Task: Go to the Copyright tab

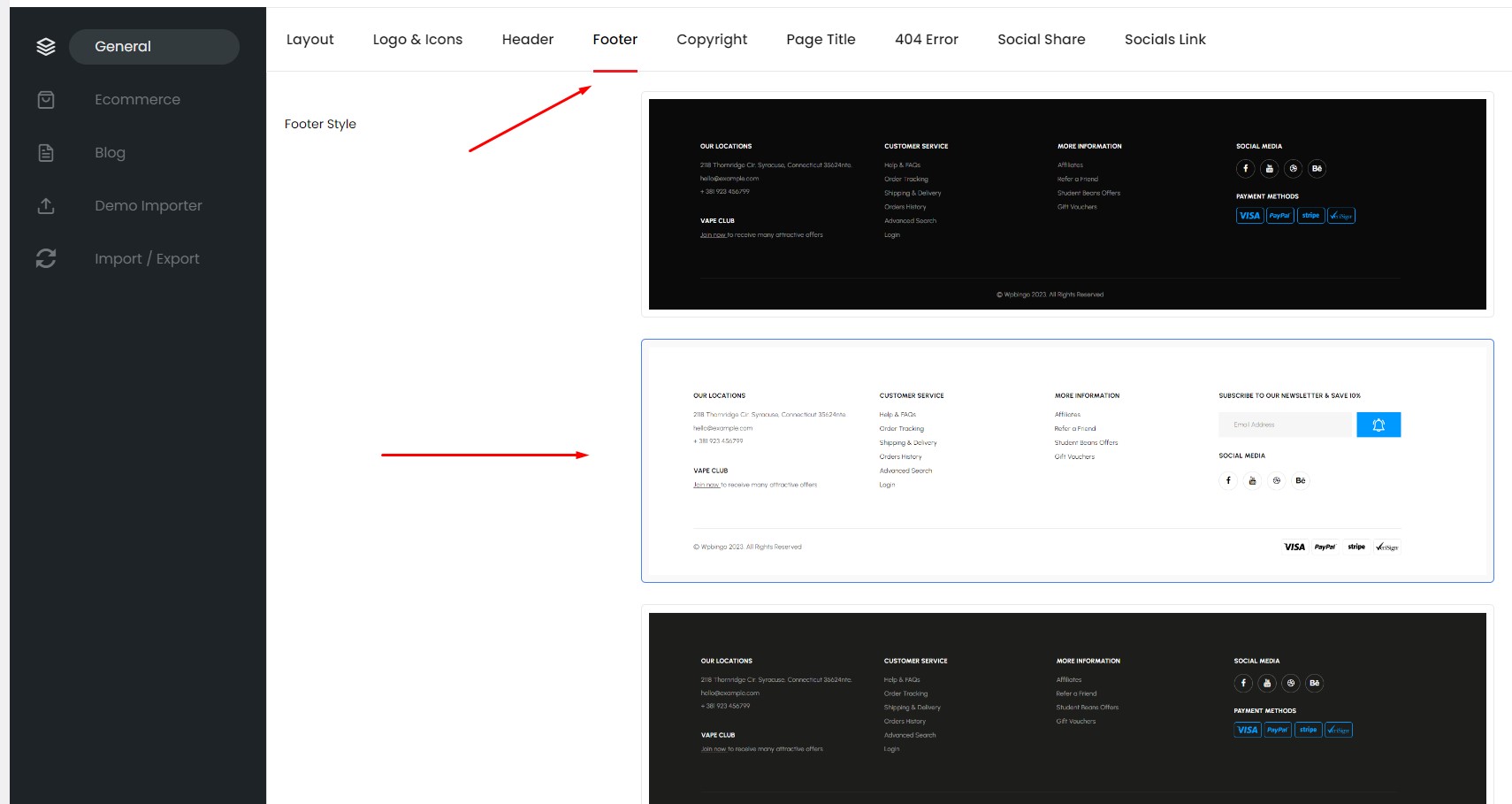Action: pyautogui.click(x=711, y=40)
